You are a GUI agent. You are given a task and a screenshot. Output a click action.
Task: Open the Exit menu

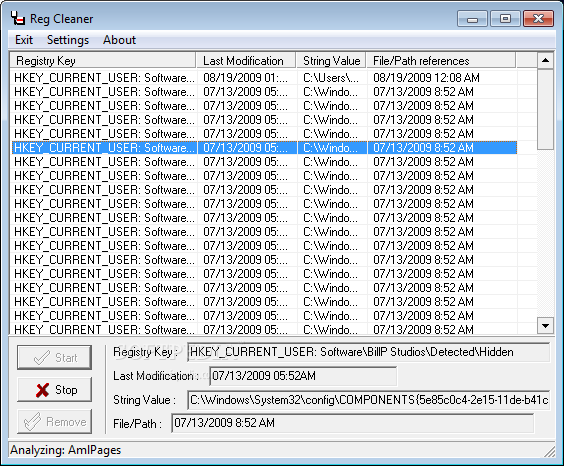point(24,40)
